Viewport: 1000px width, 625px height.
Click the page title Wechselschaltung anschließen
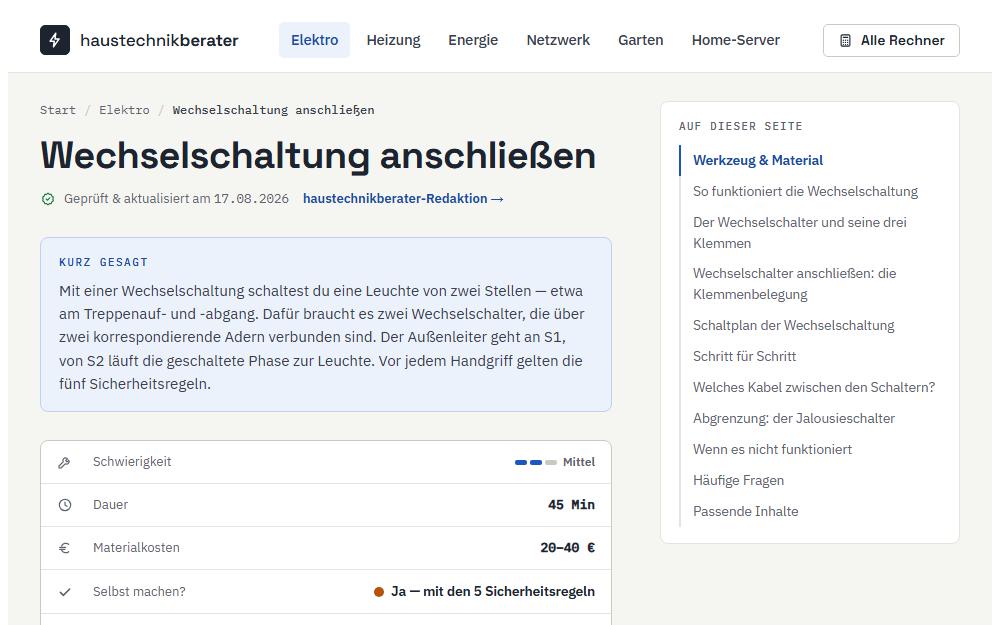318,155
